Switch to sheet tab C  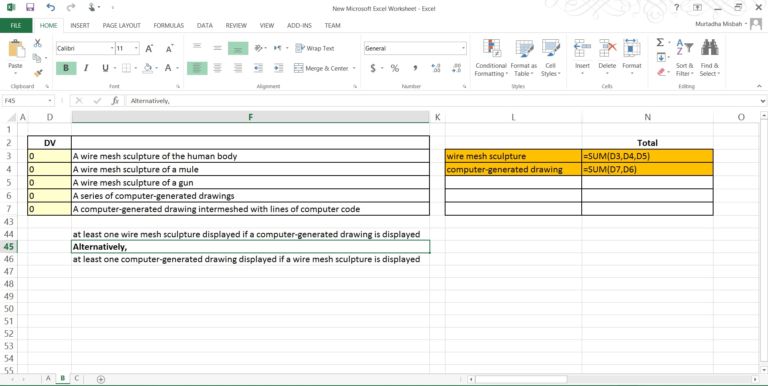(x=76, y=378)
